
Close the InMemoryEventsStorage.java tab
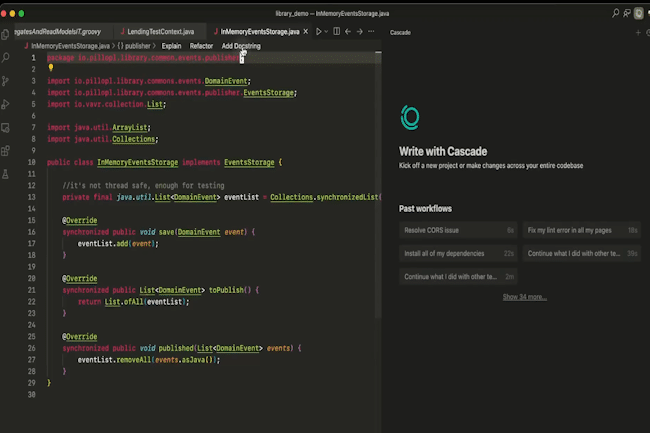(306, 31)
